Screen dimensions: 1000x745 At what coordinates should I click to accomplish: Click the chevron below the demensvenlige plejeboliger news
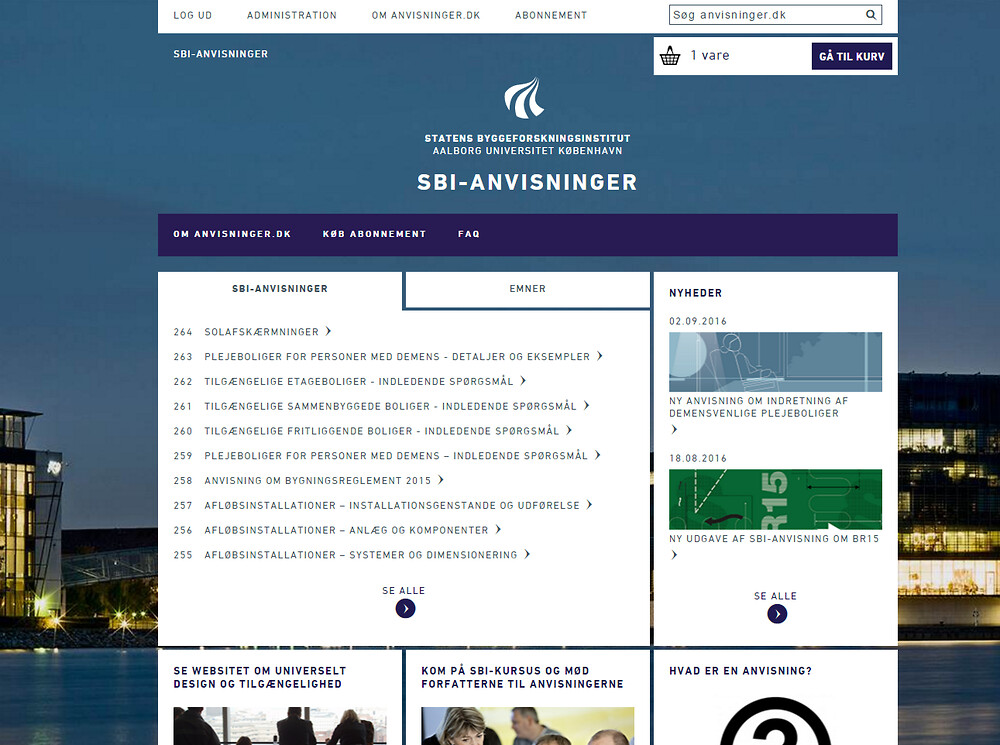coord(674,430)
